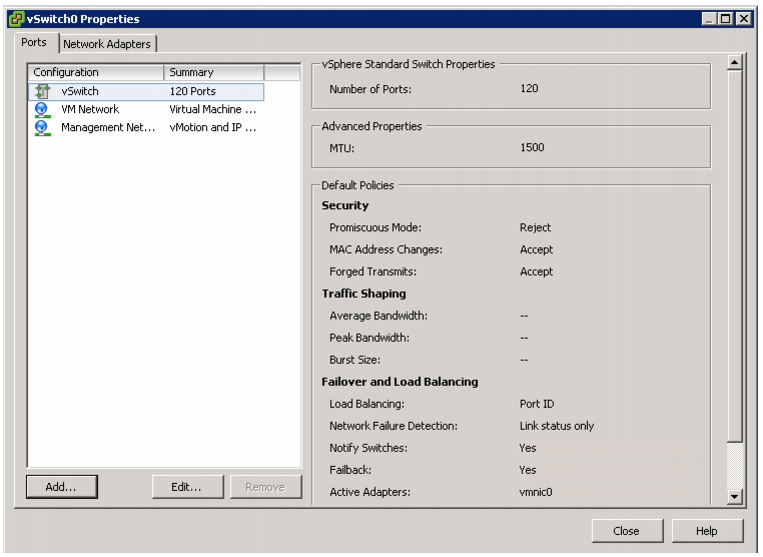The width and height of the screenshot is (763, 557).
Task: Click the vertical scrollbar thumb
Action: pyautogui.click(x=734, y=256)
